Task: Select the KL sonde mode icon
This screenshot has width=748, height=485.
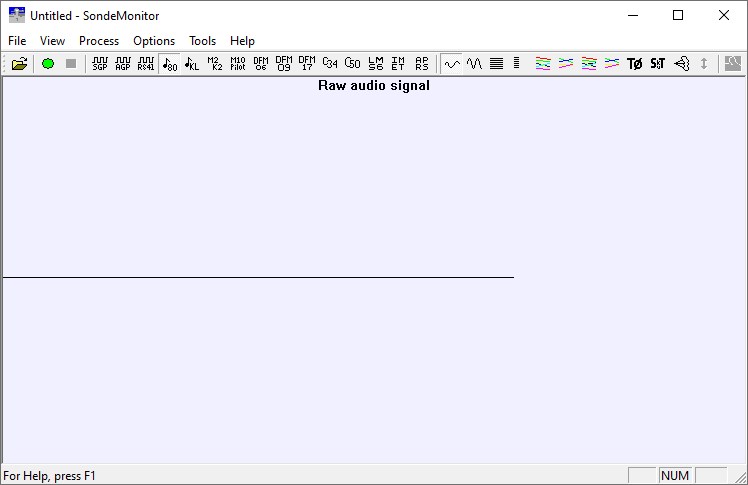Action: (192, 63)
